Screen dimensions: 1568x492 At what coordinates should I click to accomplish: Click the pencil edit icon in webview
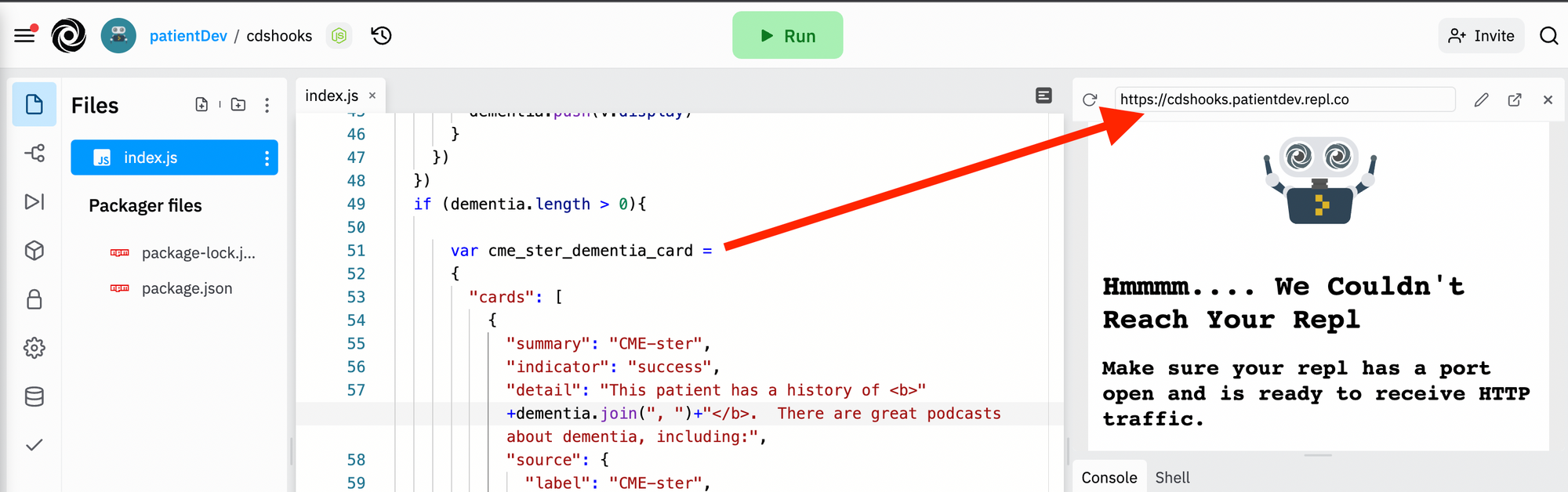[x=1481, y=99]
